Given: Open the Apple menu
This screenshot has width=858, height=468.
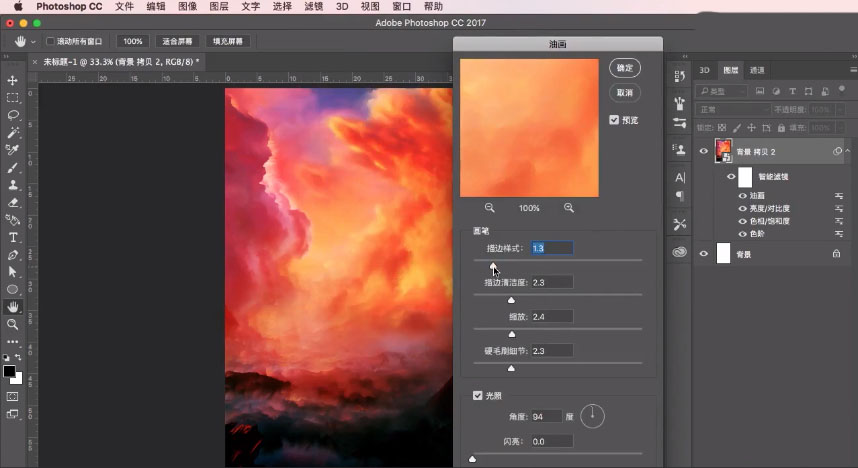Looking at the screenshot, I should pyautogui.click(x=18, y=7).
